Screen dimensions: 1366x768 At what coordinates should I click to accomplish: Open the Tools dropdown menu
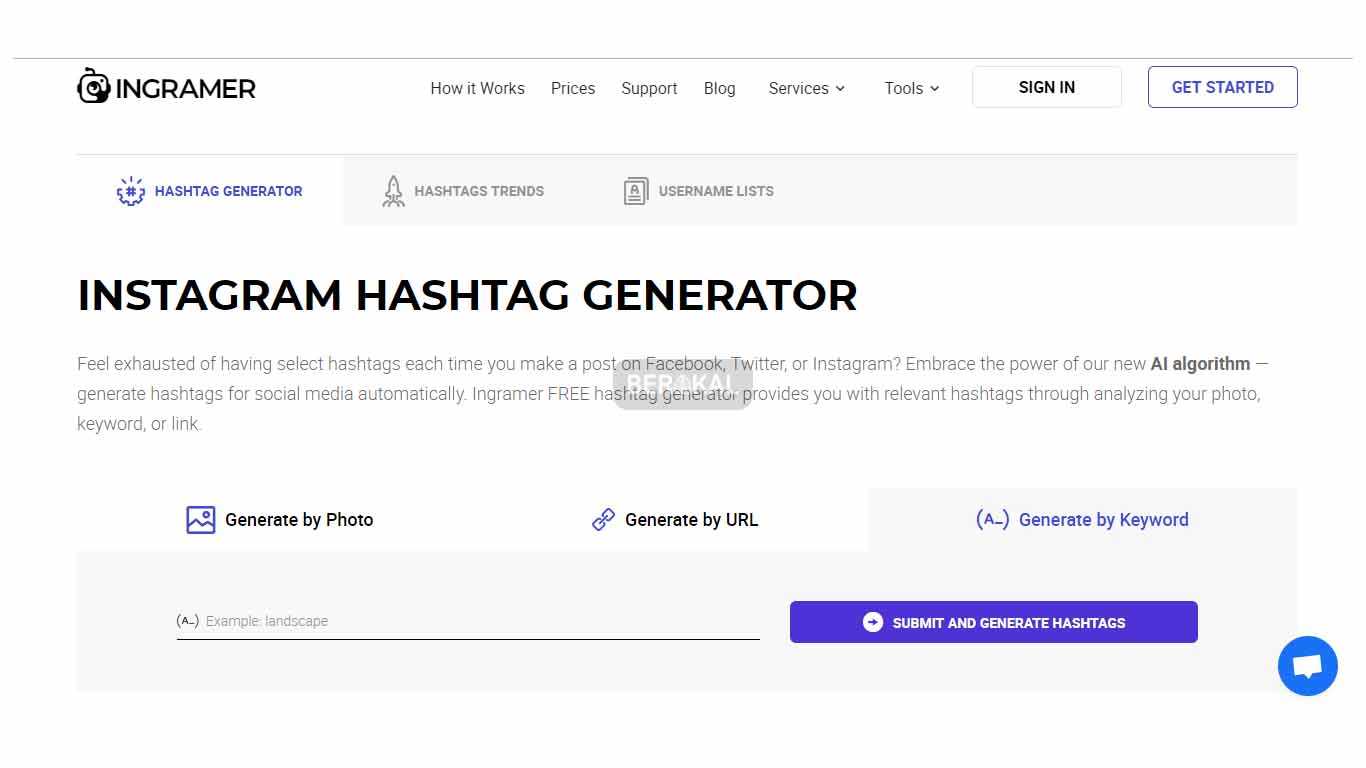[x=910, y=88]
